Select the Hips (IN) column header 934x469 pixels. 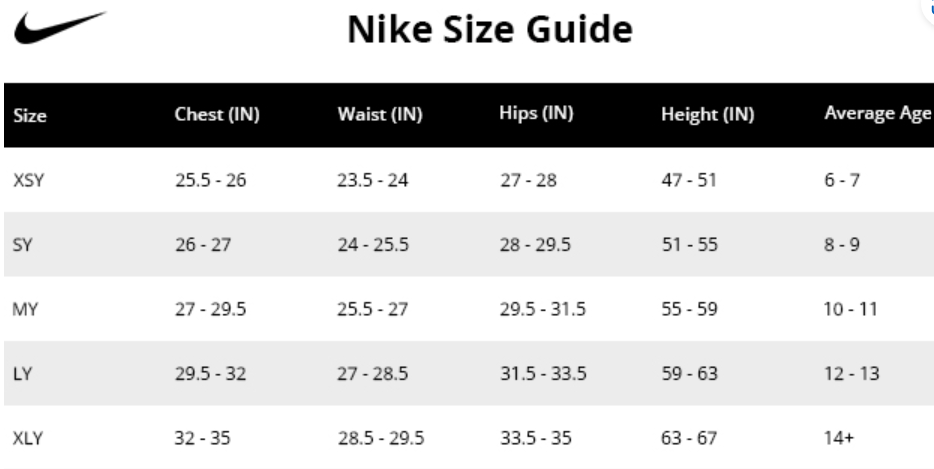pyautogui.click(x=536, y=113)
